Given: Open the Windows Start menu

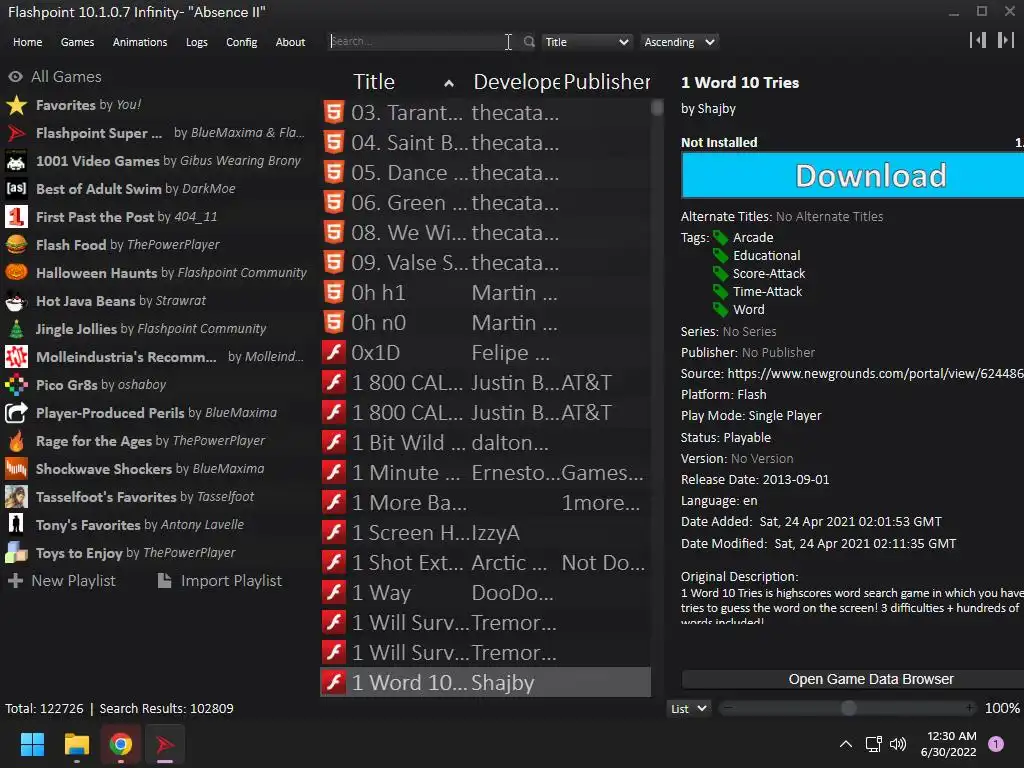Looking at the screenshot, I should point(32,744).
